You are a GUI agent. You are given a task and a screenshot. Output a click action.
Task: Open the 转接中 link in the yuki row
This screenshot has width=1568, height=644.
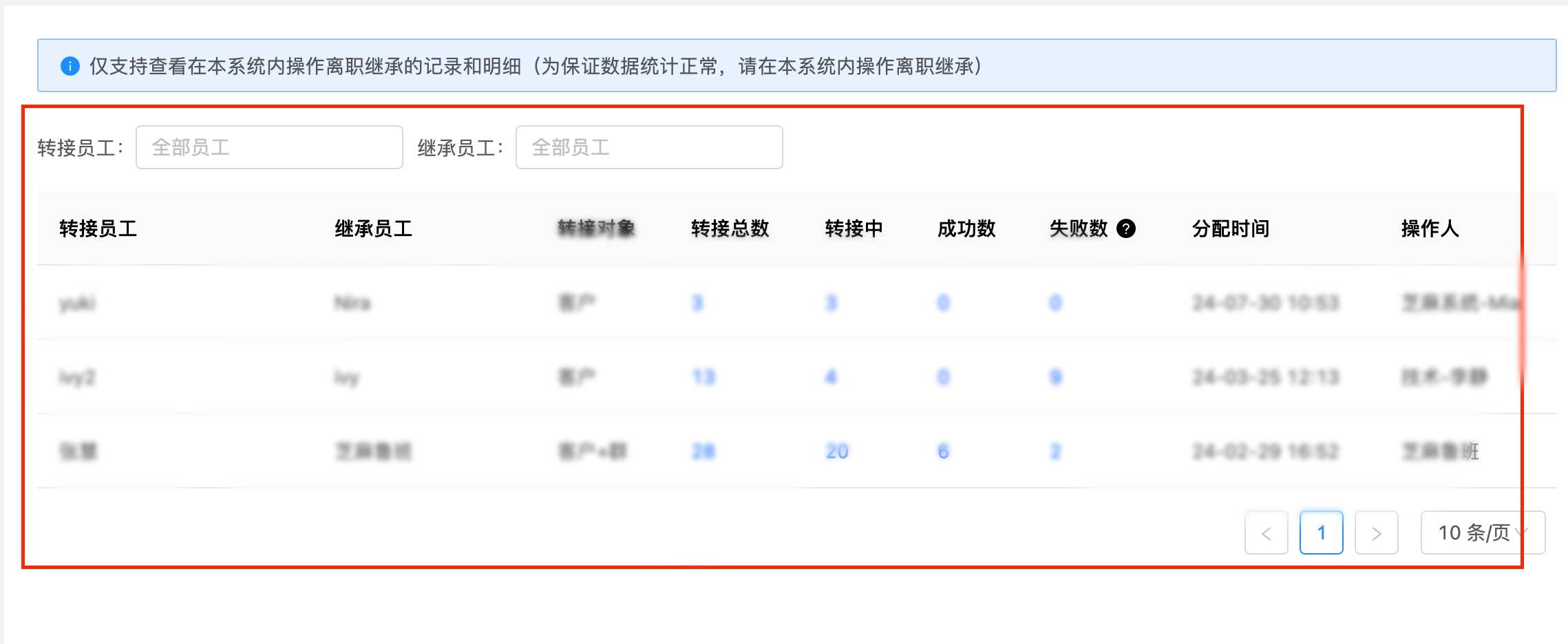[831, 303]
